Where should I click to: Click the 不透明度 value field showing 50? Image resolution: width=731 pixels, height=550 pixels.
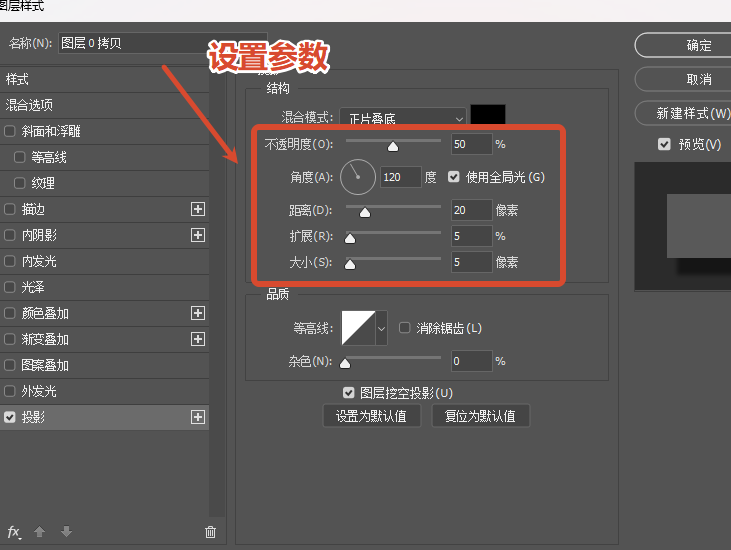tap(471, 144)
